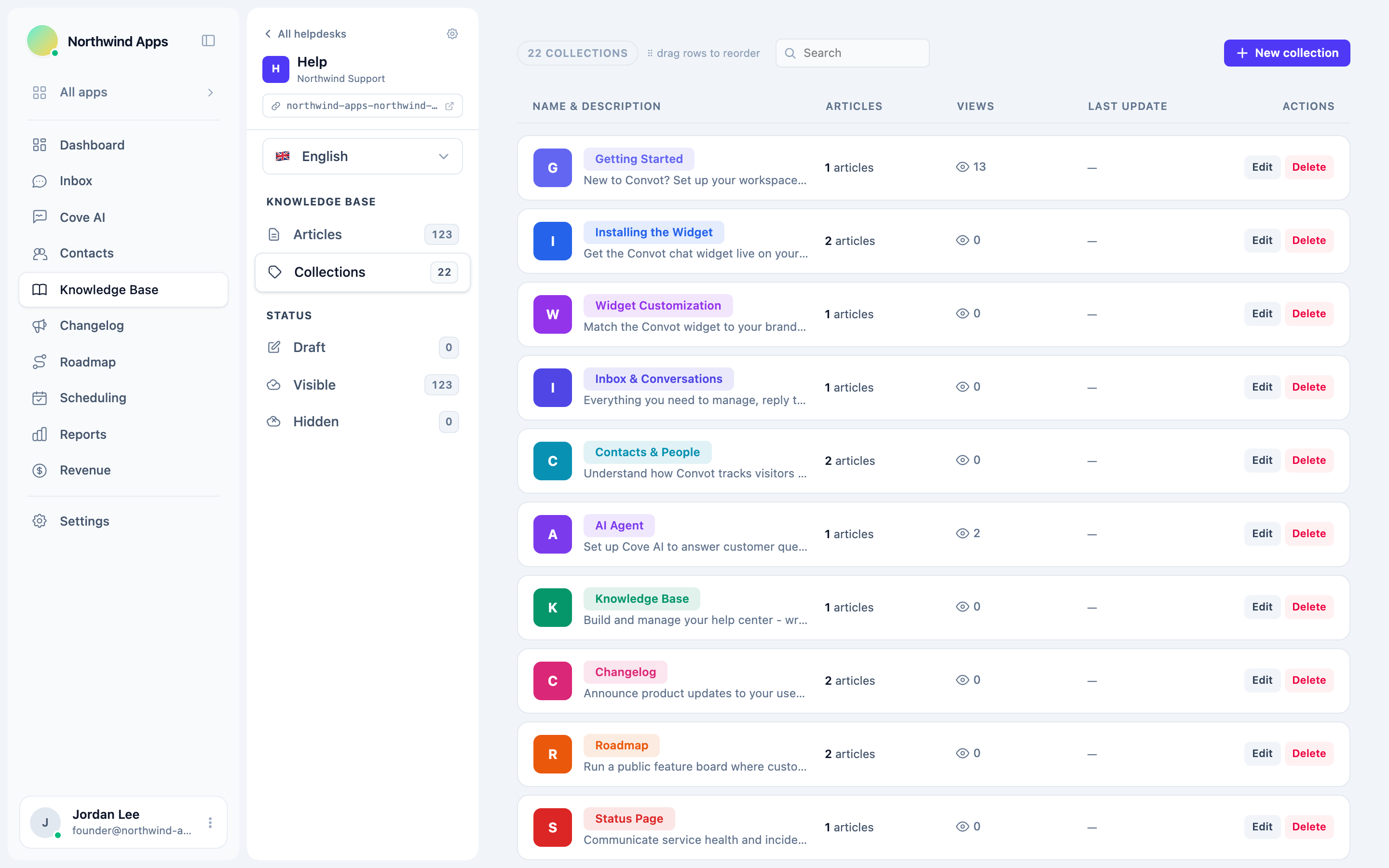Viewport: 1389px width, 868px height.
Task: Click the green Knowledge Base K icon
Action: [x=552, y=608]
